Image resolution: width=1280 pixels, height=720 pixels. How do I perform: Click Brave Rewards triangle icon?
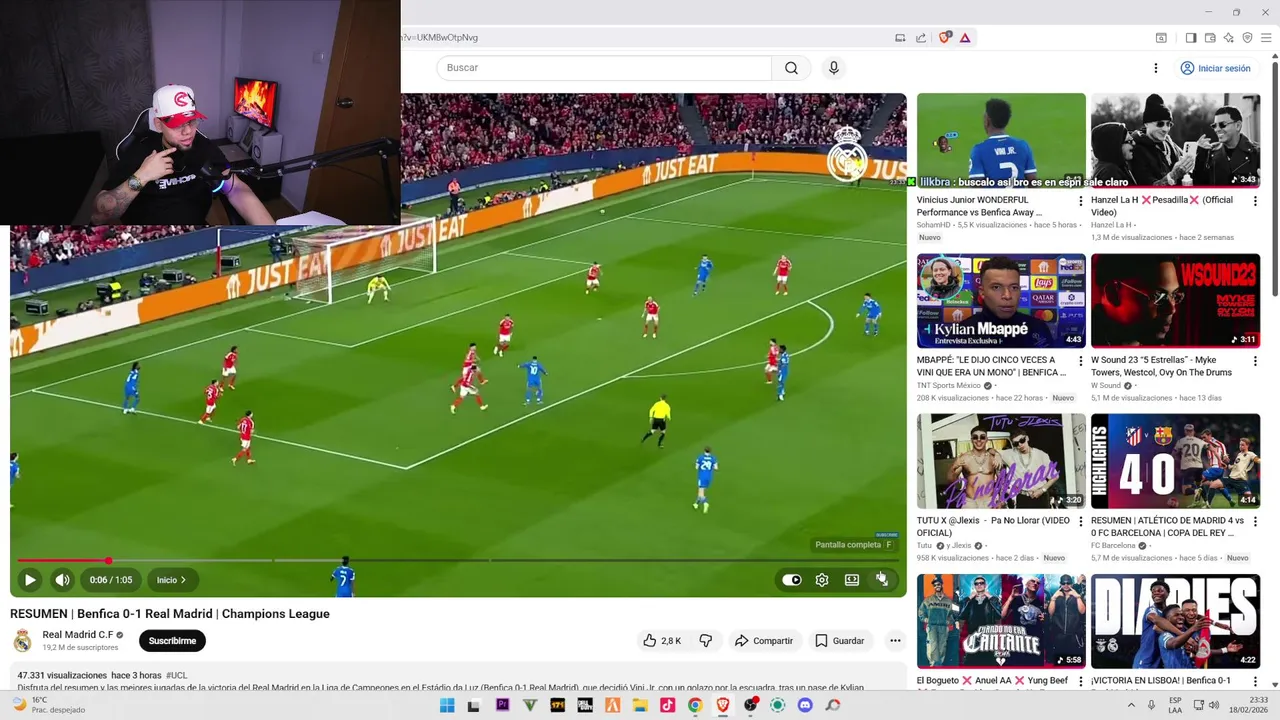coord(965,38)
